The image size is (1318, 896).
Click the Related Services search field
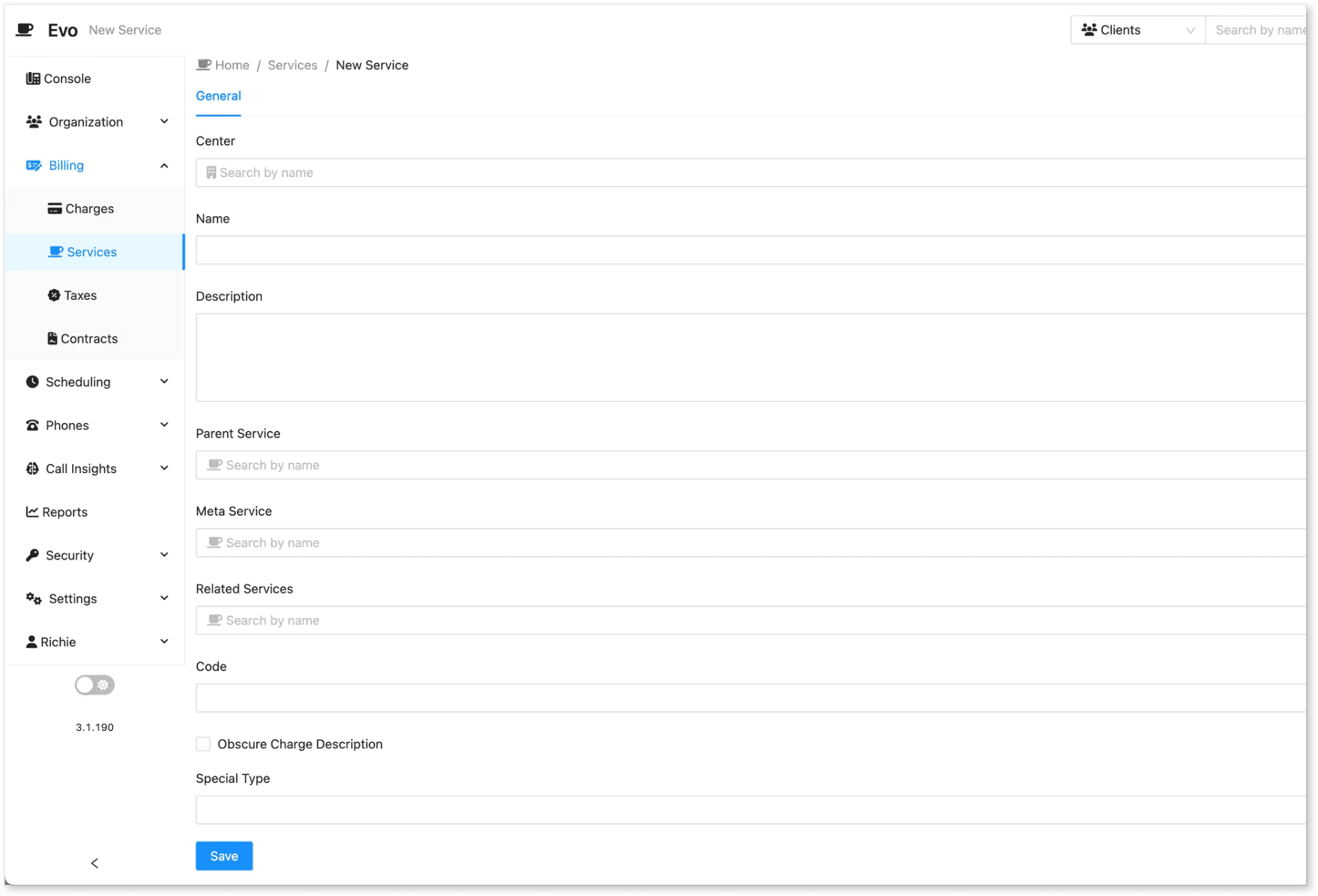(751, 620)
